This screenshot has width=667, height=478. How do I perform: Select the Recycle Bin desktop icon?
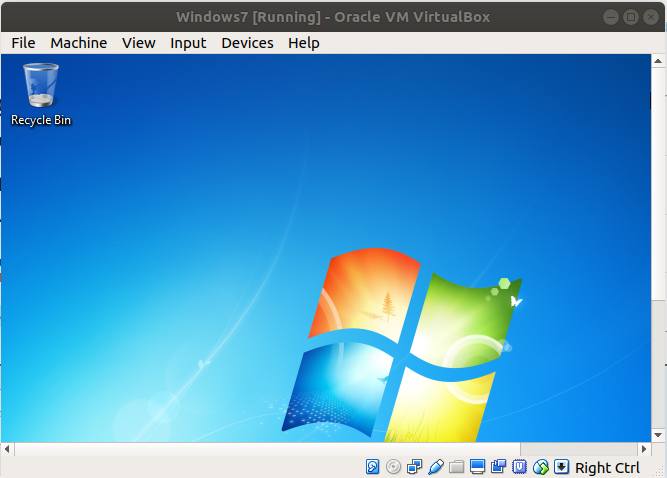click(x=41, y=94)
